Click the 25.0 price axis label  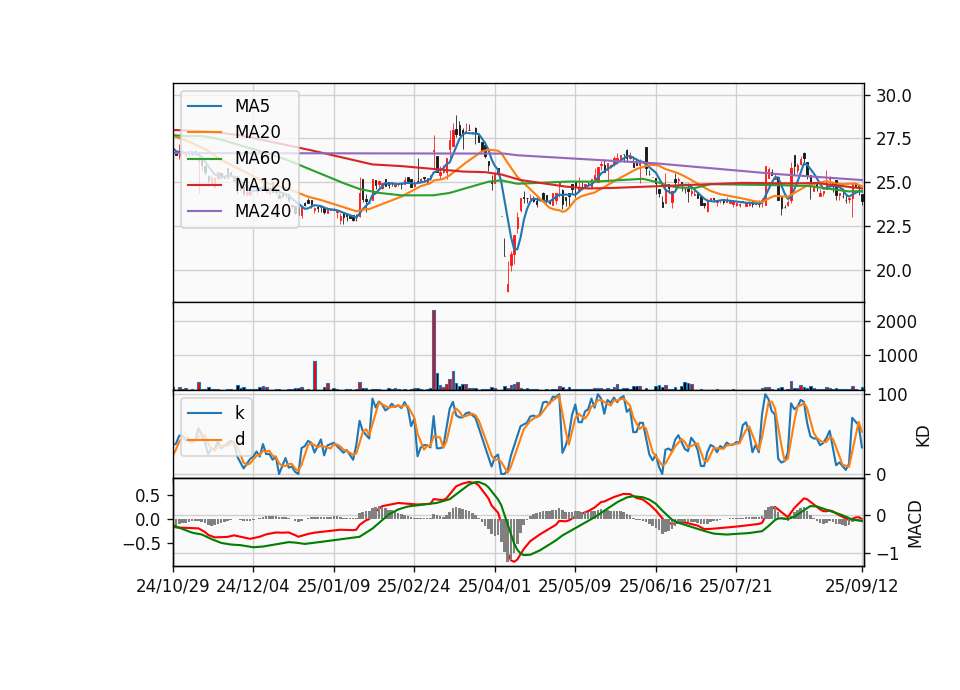tap(893, 183)
